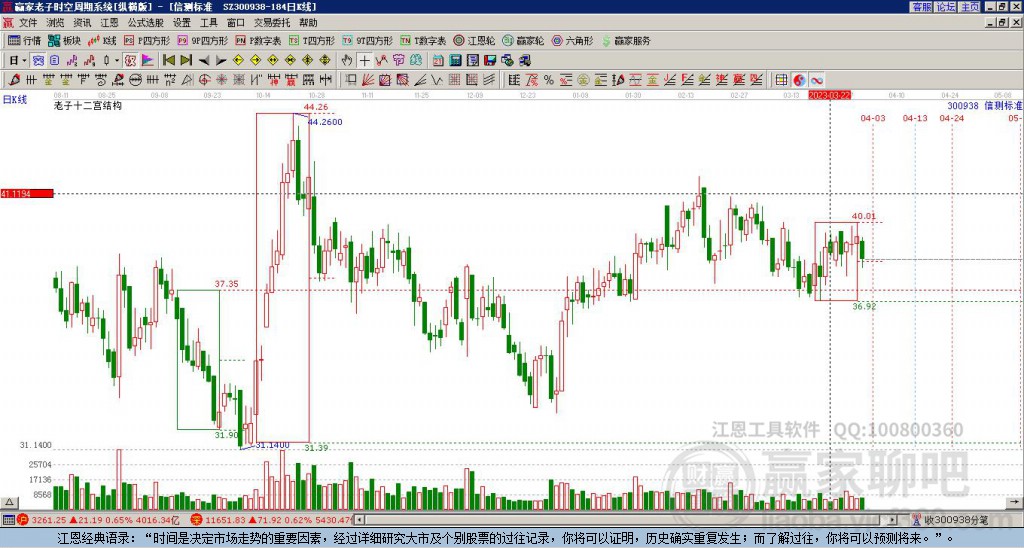Open the T数字表 tool
Screen dimensions: 1024x548
[x=423, y=40]
